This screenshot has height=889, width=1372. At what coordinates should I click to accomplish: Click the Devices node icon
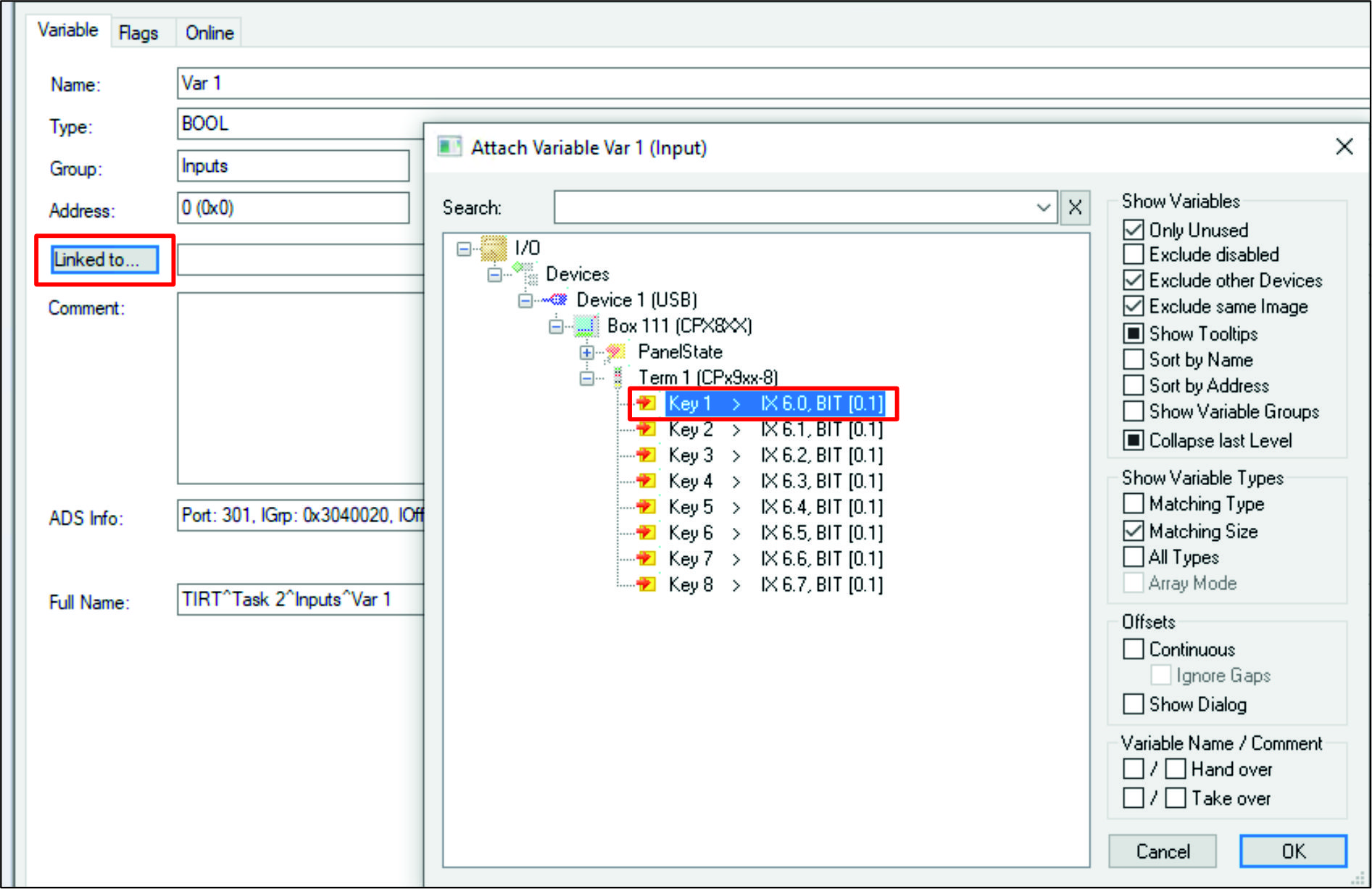[525, 274]
